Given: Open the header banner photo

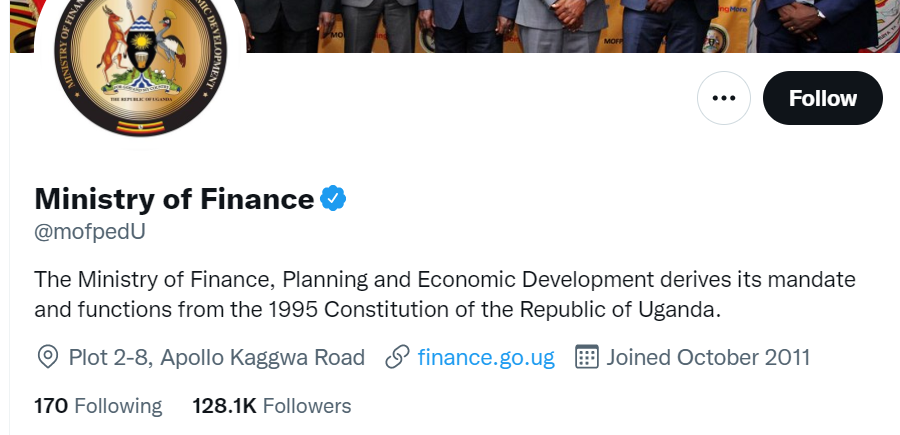Looking at the screenshot, I should [x=560, y=25].
